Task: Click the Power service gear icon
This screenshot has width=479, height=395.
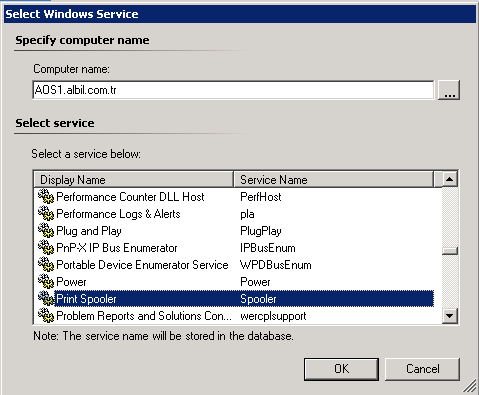Action: [x=46, y=281]
